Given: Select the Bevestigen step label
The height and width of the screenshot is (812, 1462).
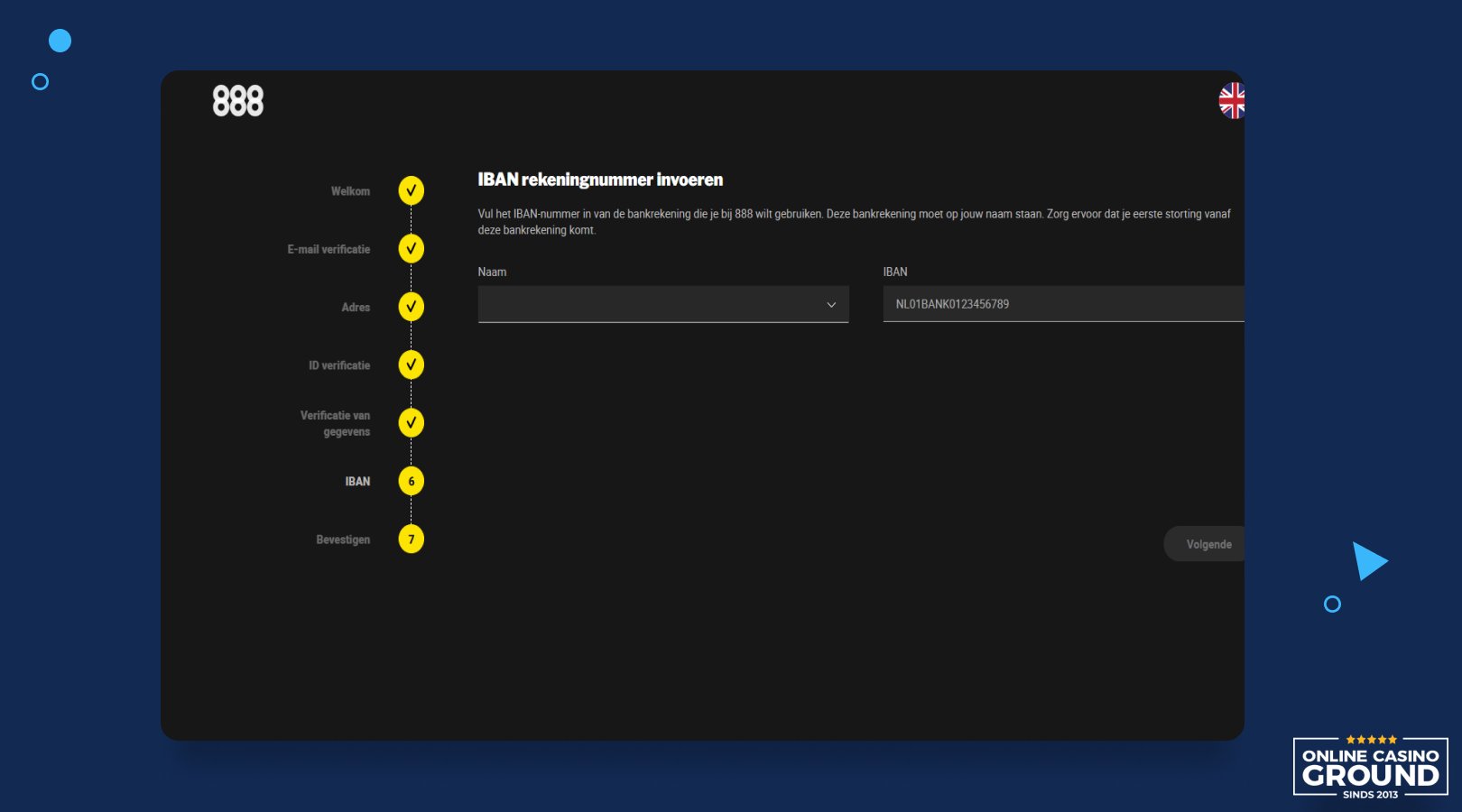Looking at the screenshot, I should click(x=343, y=540).
